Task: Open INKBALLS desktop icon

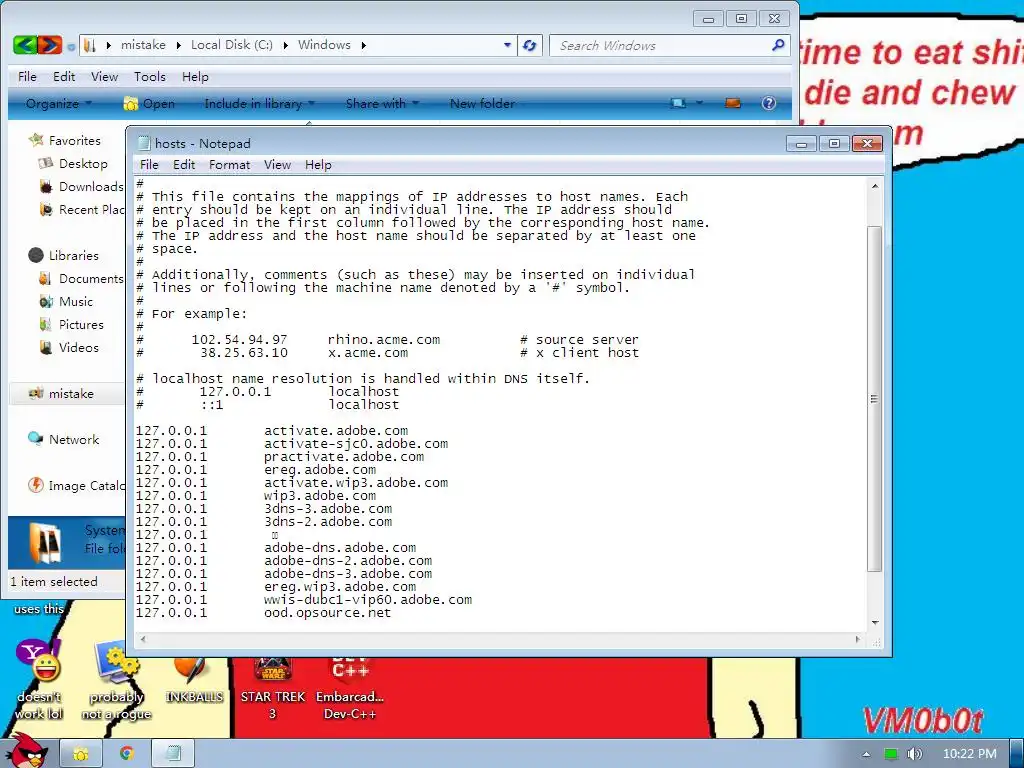Action: (194, 679)
